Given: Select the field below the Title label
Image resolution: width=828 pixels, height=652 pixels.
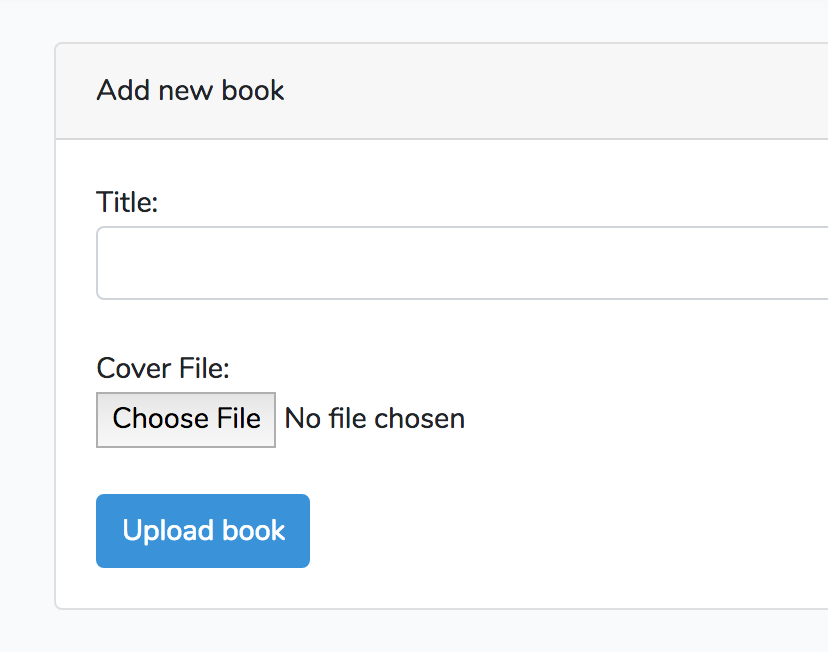Looking at the screenshot, I should pyautogui.click(x=460, y=263).
